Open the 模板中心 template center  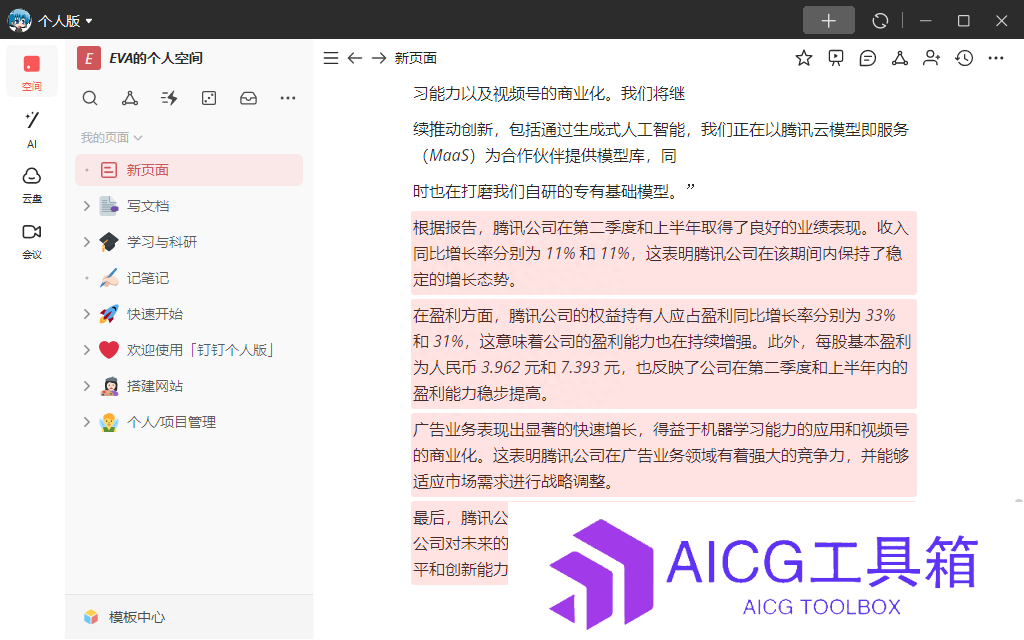click(124, 617)
